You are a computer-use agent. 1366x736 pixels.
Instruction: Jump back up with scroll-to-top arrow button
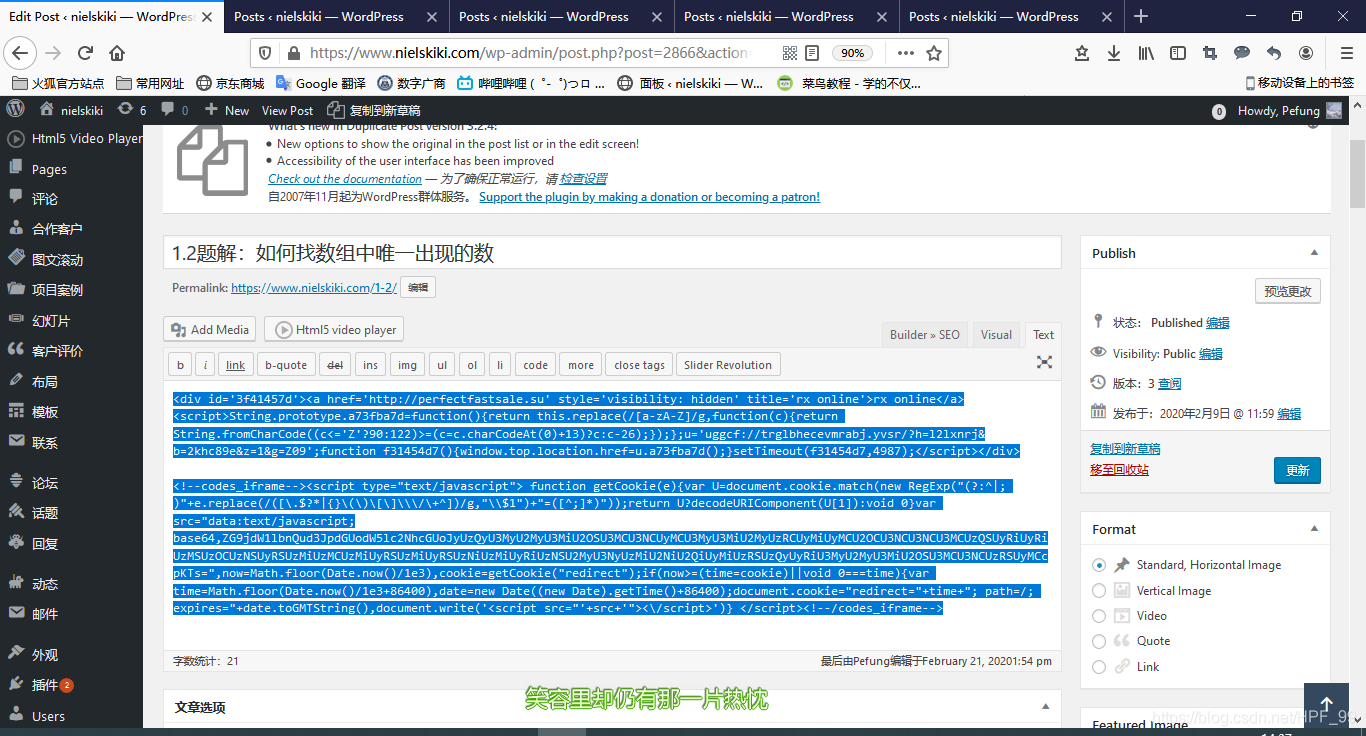(1326, 704)
